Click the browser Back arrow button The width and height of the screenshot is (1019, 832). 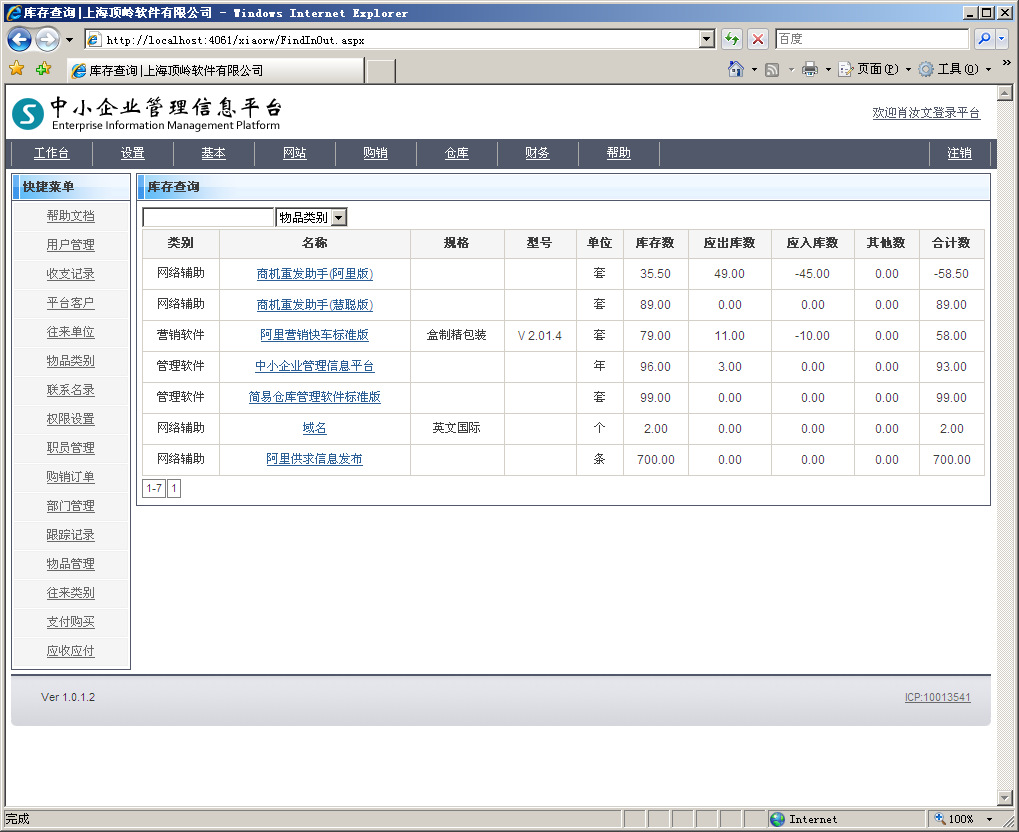(19, 40)
